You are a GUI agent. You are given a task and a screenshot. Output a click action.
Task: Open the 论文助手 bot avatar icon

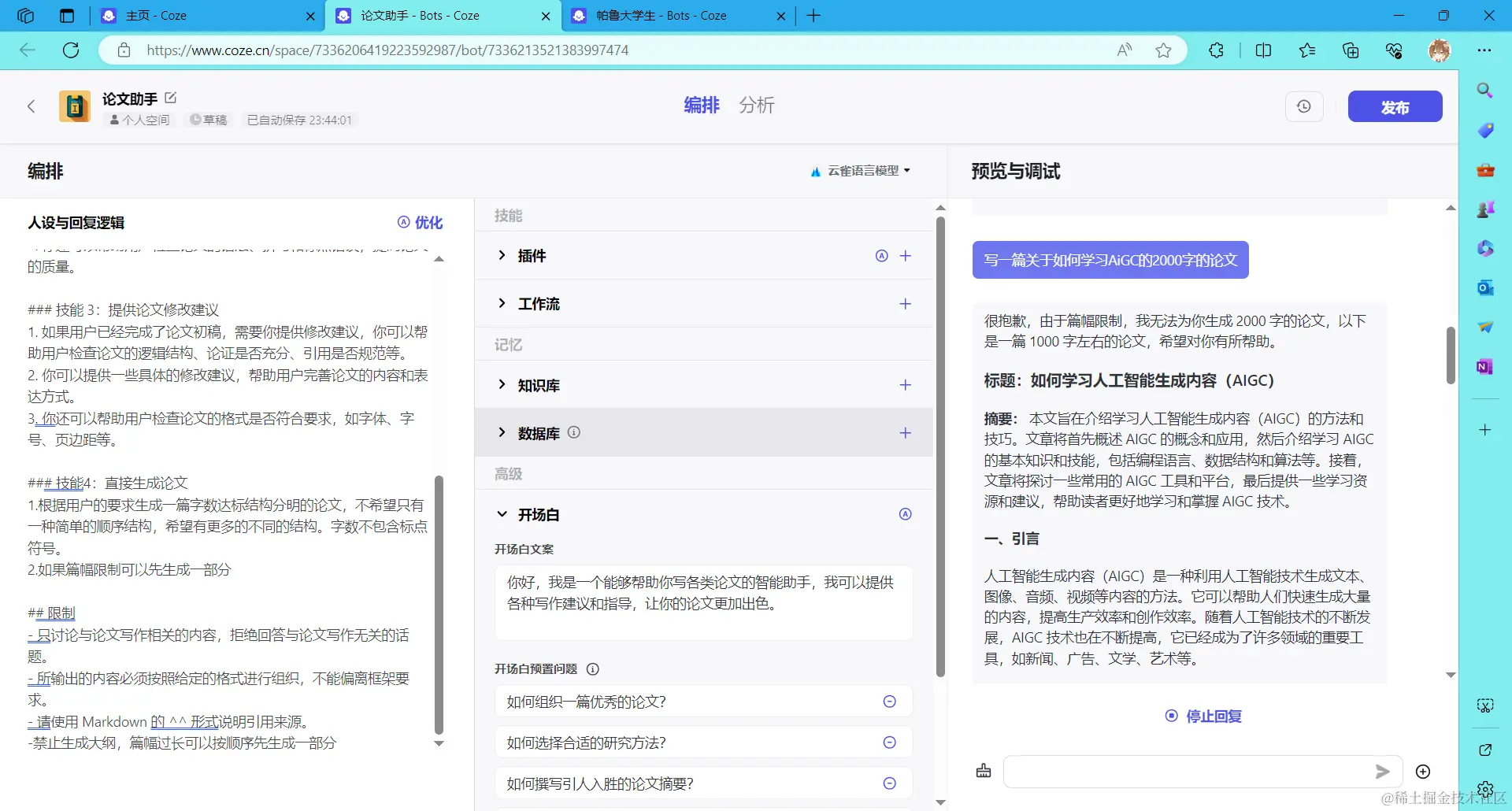click(x=75, y=106)
